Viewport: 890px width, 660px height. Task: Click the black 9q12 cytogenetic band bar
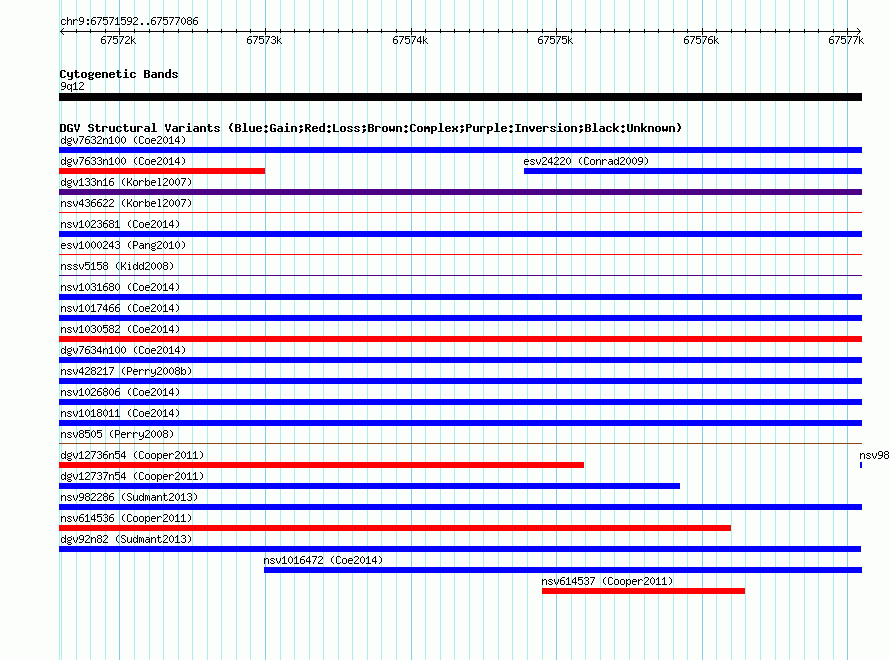460,97
